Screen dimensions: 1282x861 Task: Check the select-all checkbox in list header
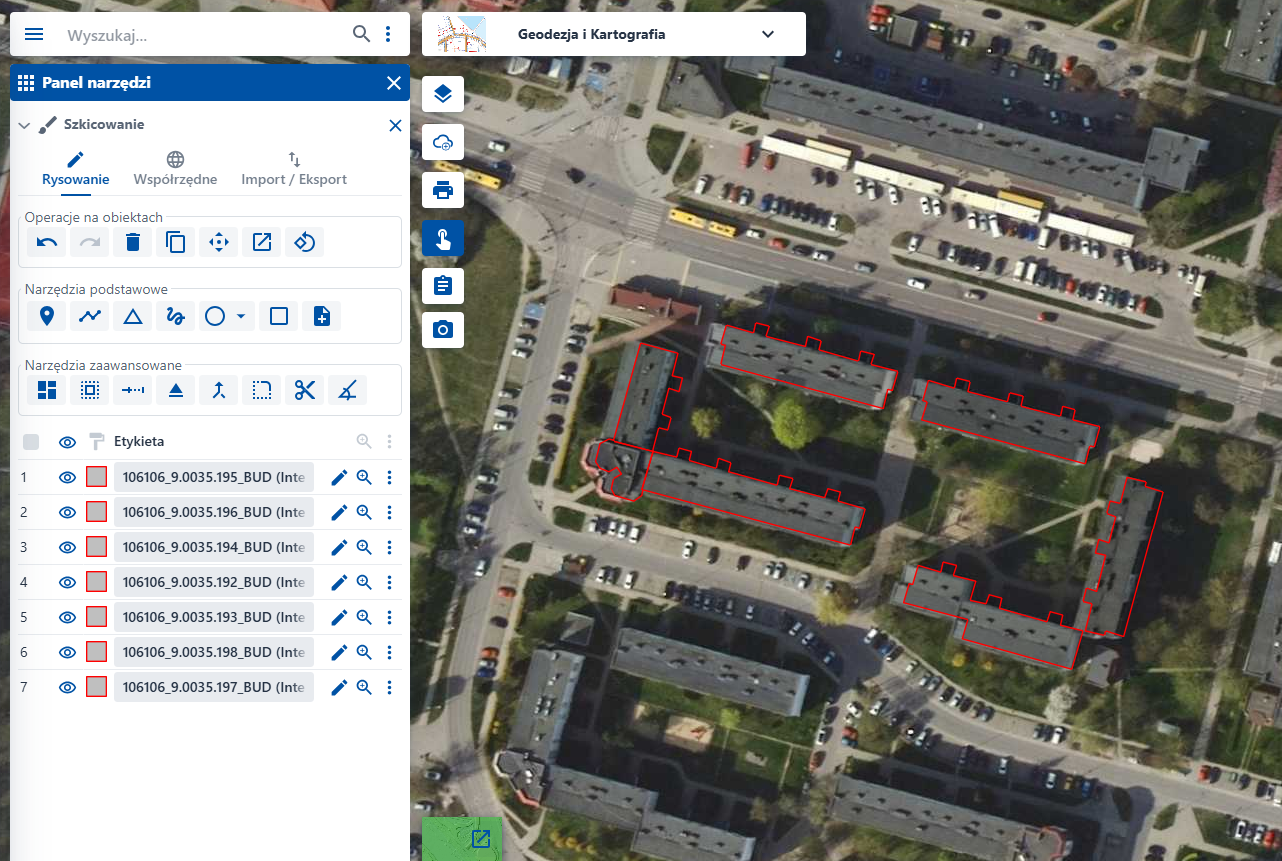(31, 442)
